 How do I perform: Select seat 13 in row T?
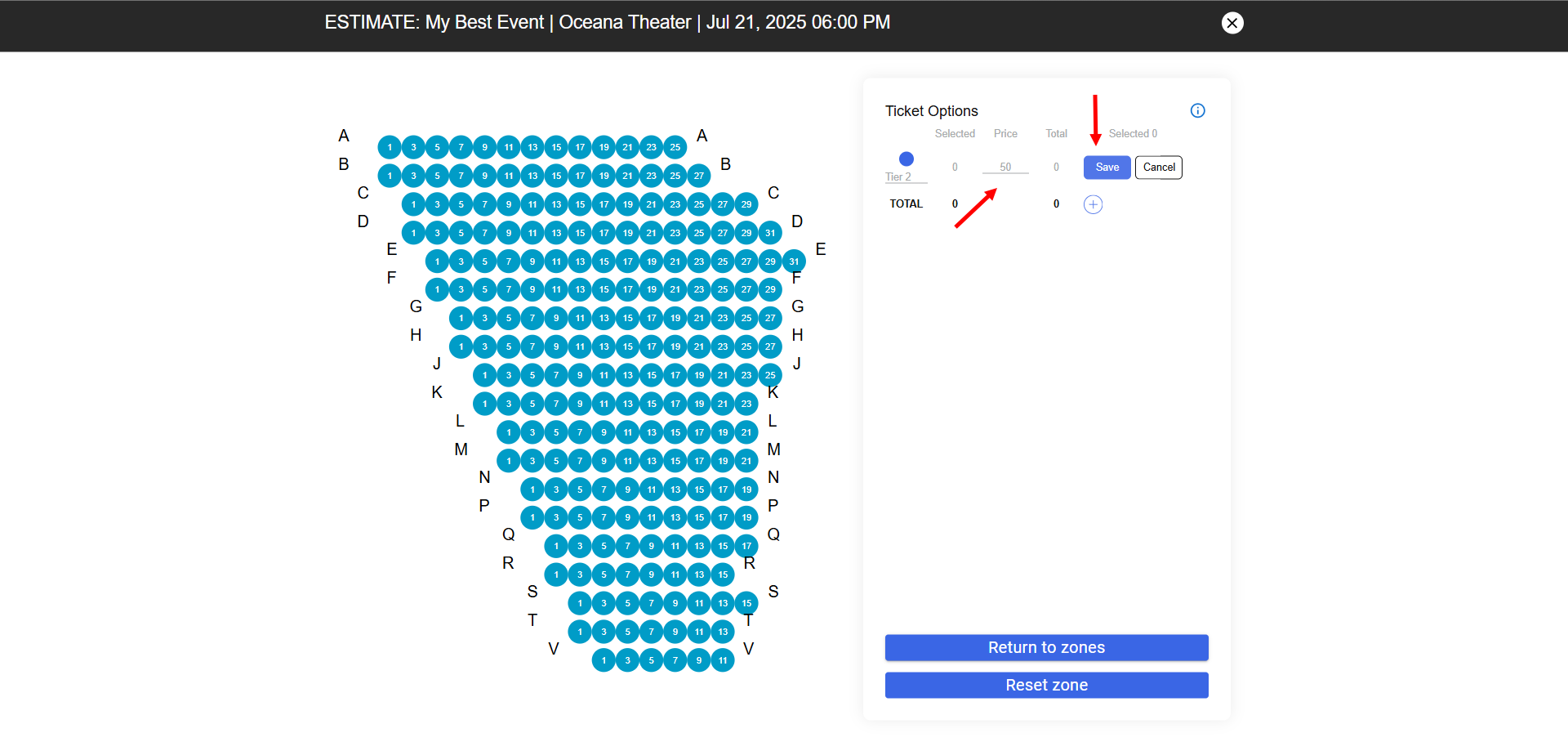coord(723,632)
